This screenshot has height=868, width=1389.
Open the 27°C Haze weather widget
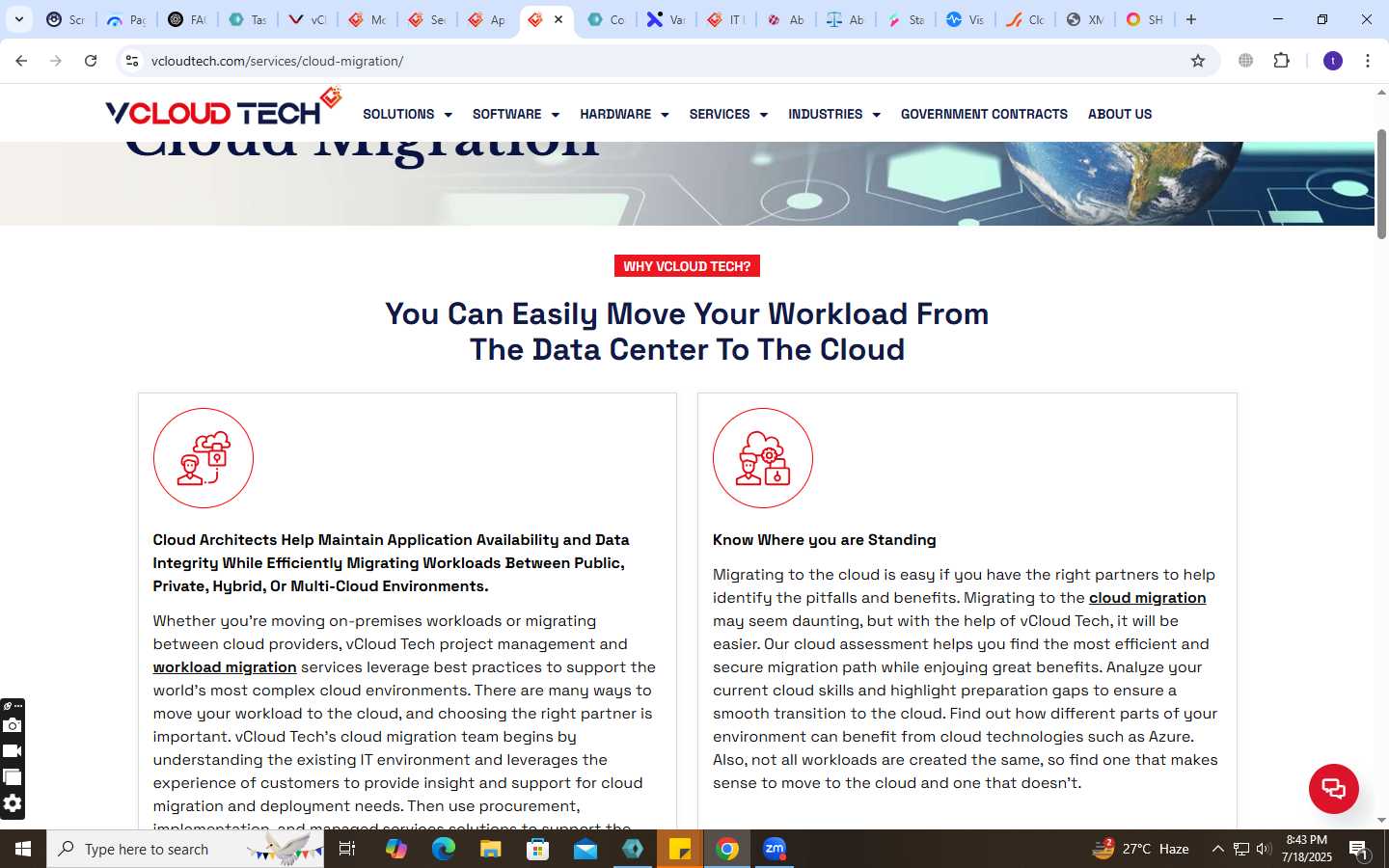(x=1140, y=849)
